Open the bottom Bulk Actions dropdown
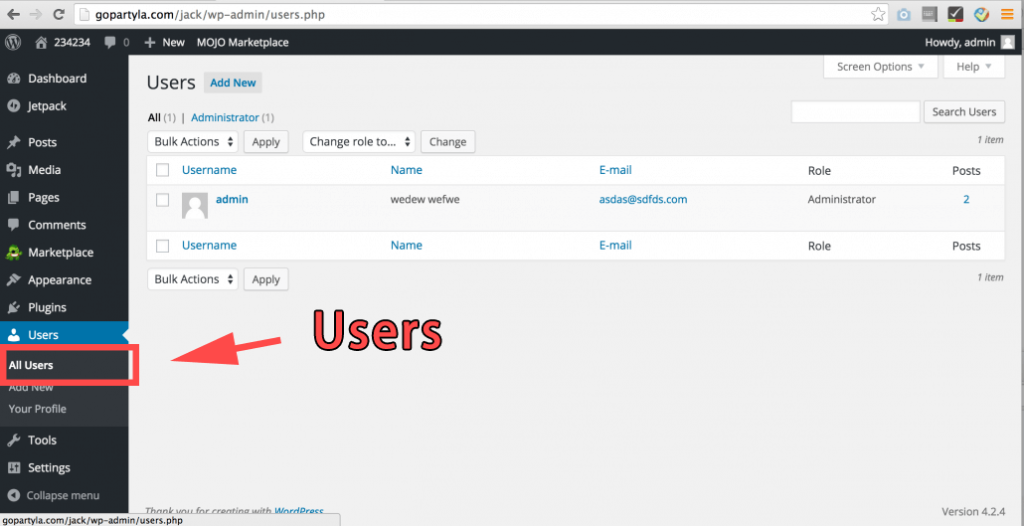 [193, 279]
